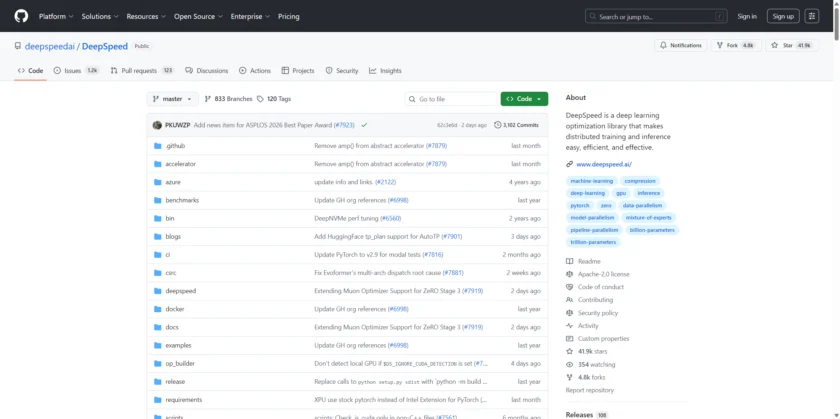Screen dimensions: 840x419
Task: Click the 120 Tags icon
Action: 260,99
